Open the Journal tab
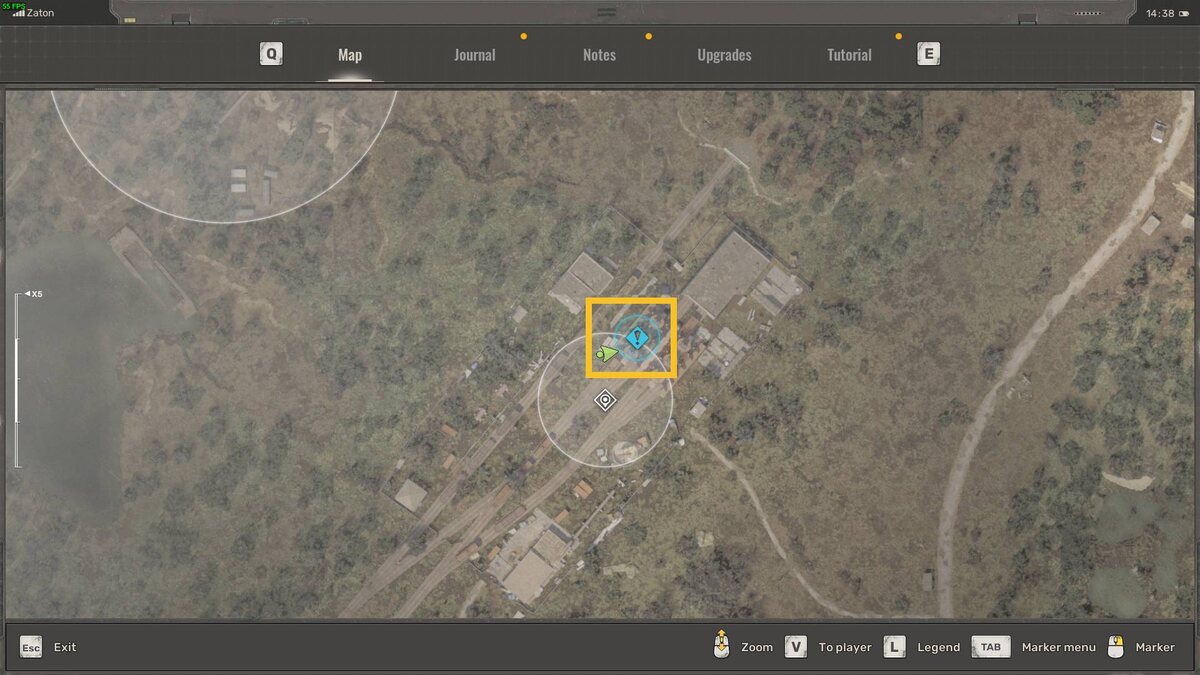 pyautogui.click(x=474, y=55)
